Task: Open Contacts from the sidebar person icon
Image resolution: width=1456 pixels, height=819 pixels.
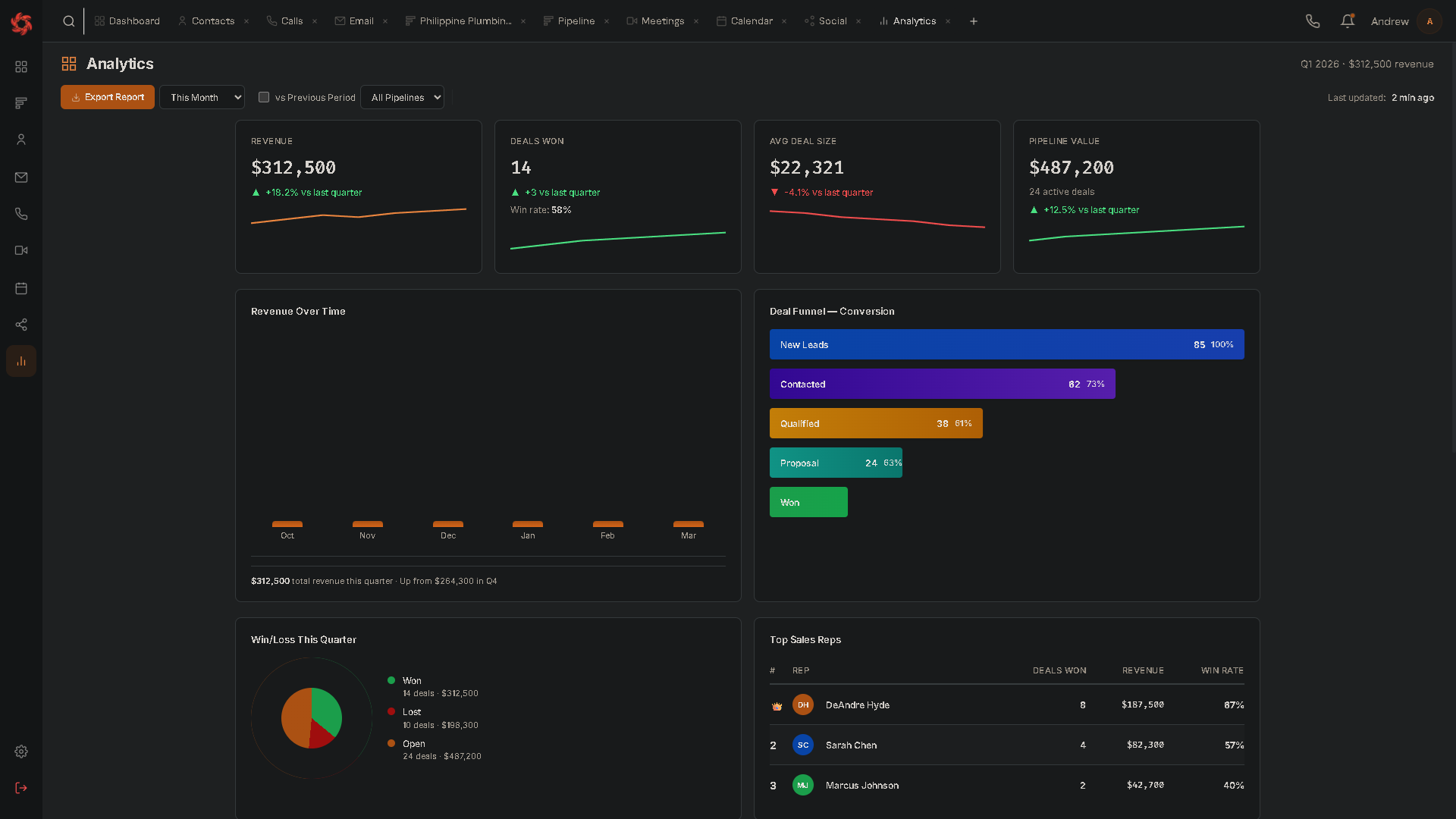Action: 21,140
